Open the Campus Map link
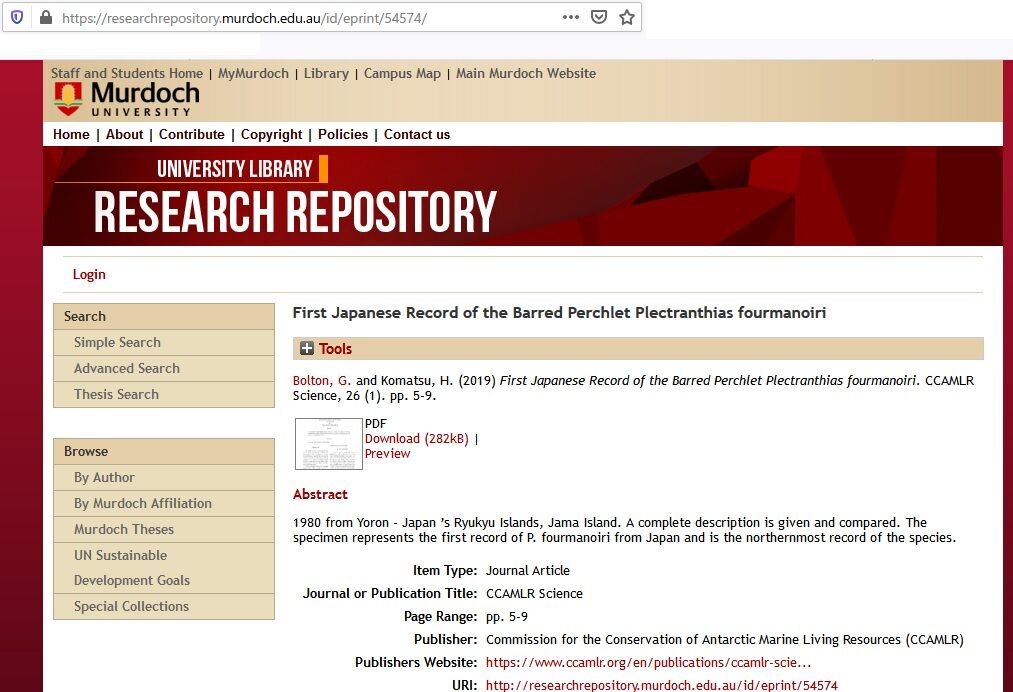The image size is (1013, 692). (402, 74)
